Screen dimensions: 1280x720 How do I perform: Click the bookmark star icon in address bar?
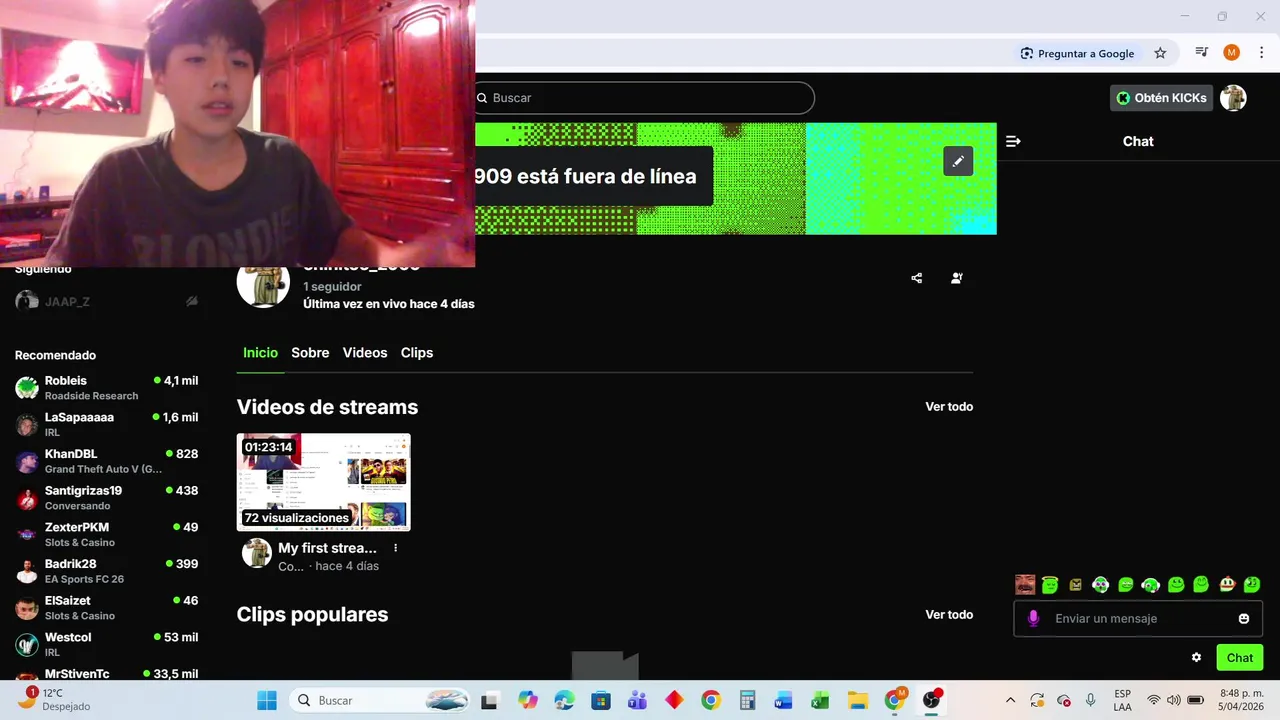(1160, 53)
